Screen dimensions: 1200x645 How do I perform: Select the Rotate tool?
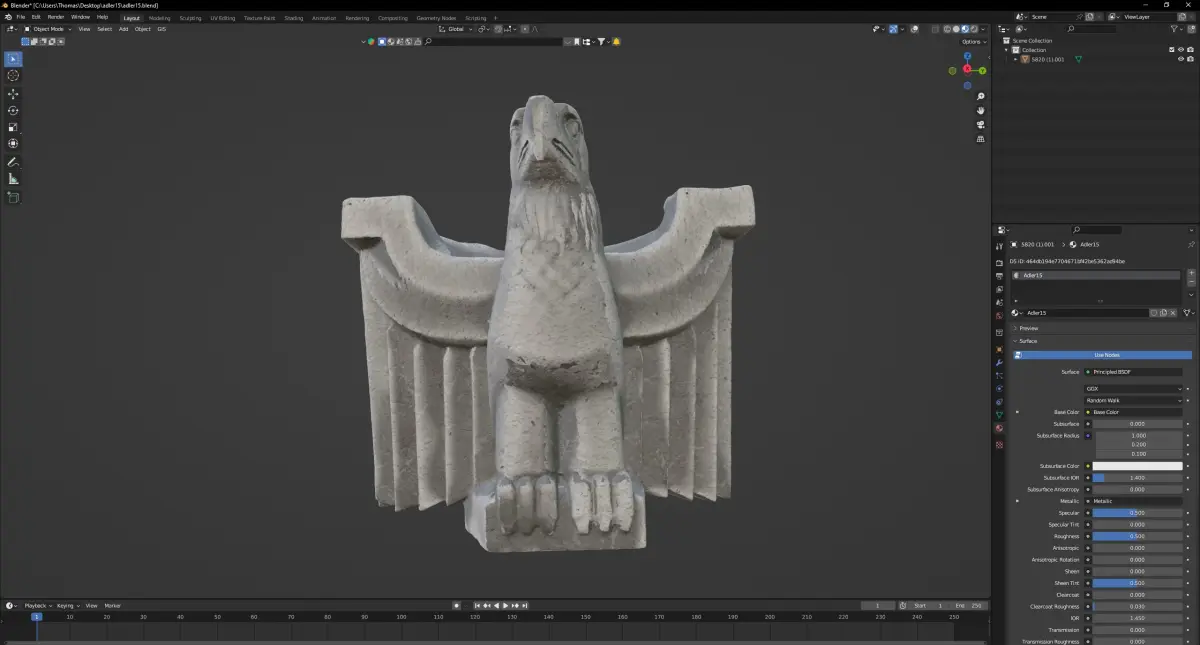13,111
